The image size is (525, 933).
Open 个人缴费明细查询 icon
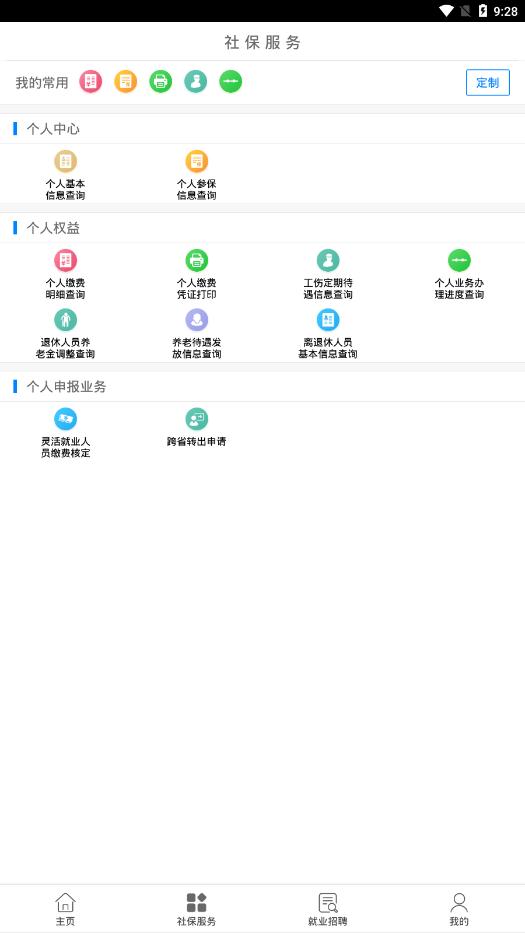(65, 261)
